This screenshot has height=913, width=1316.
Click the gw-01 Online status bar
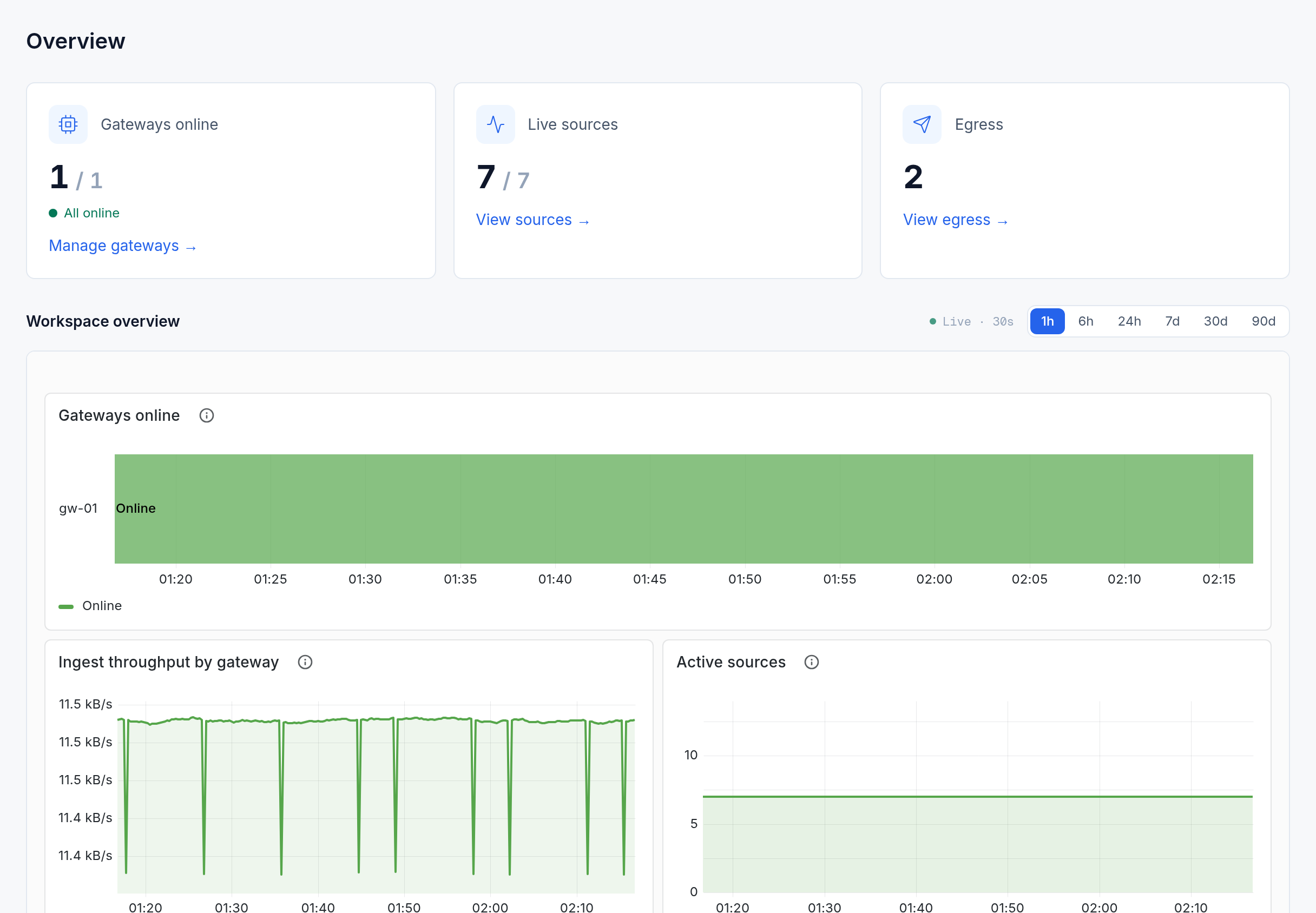684,508
